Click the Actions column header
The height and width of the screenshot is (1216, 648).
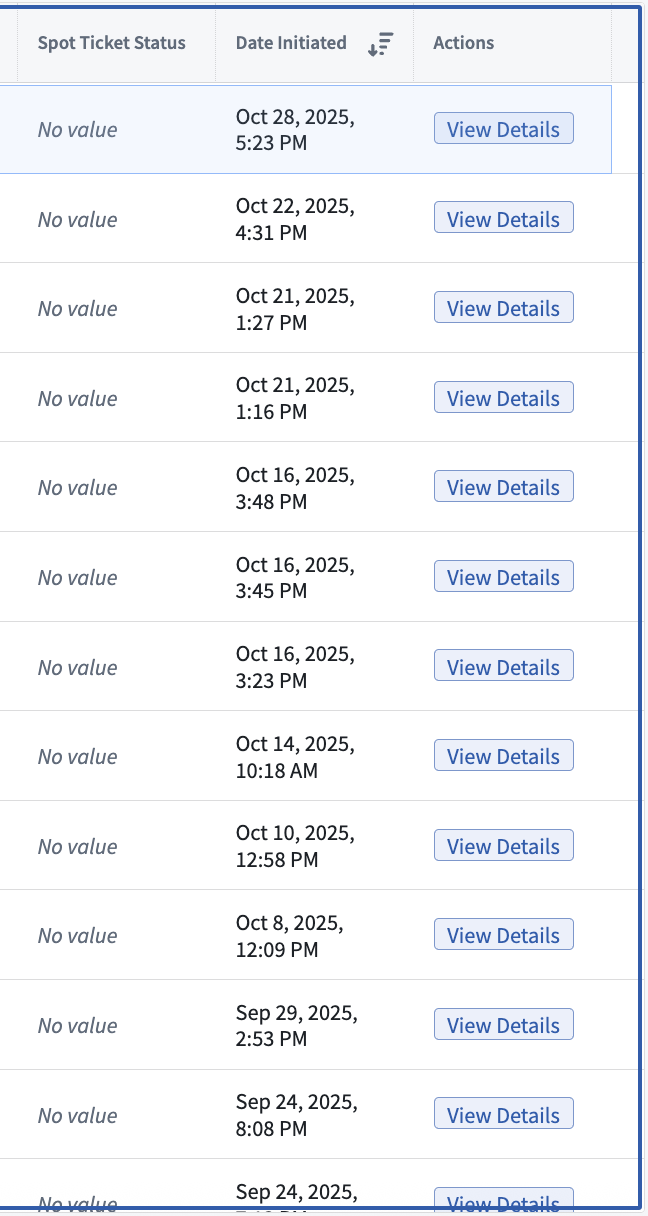coord(463,43)
